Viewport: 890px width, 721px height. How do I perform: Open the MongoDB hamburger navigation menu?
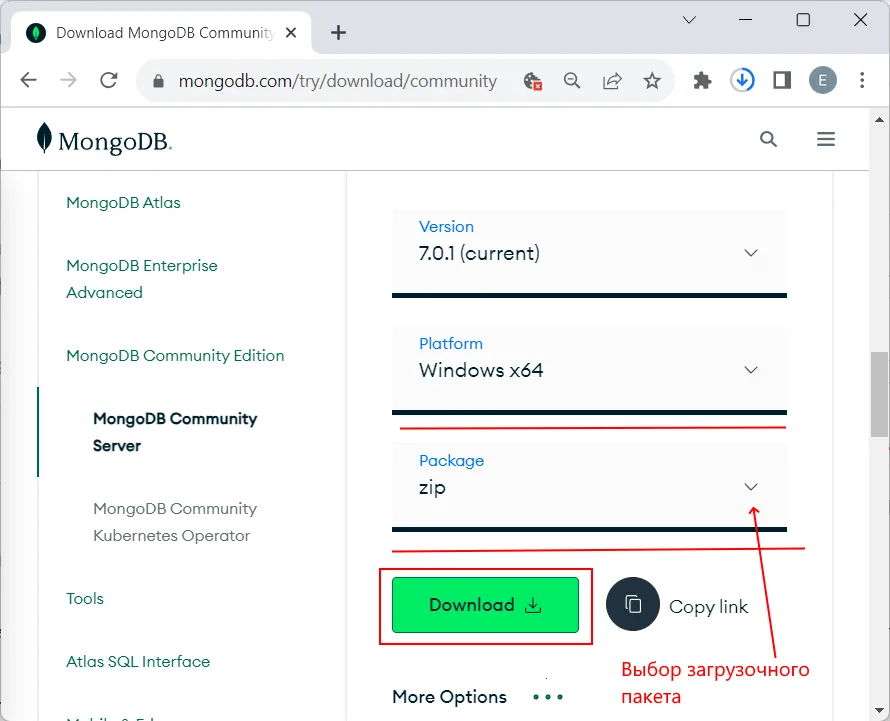pos(826,139)
